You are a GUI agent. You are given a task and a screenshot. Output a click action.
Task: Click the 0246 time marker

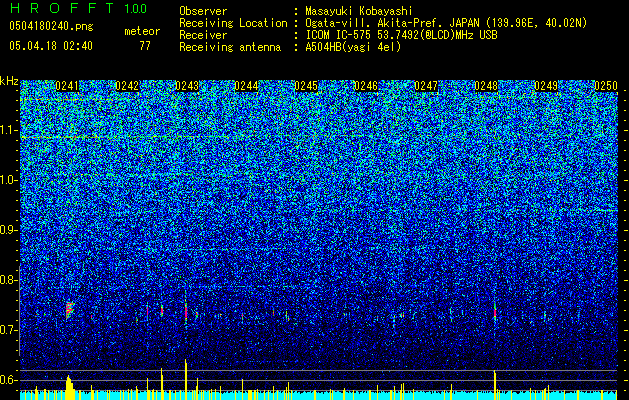coord(366,86)
